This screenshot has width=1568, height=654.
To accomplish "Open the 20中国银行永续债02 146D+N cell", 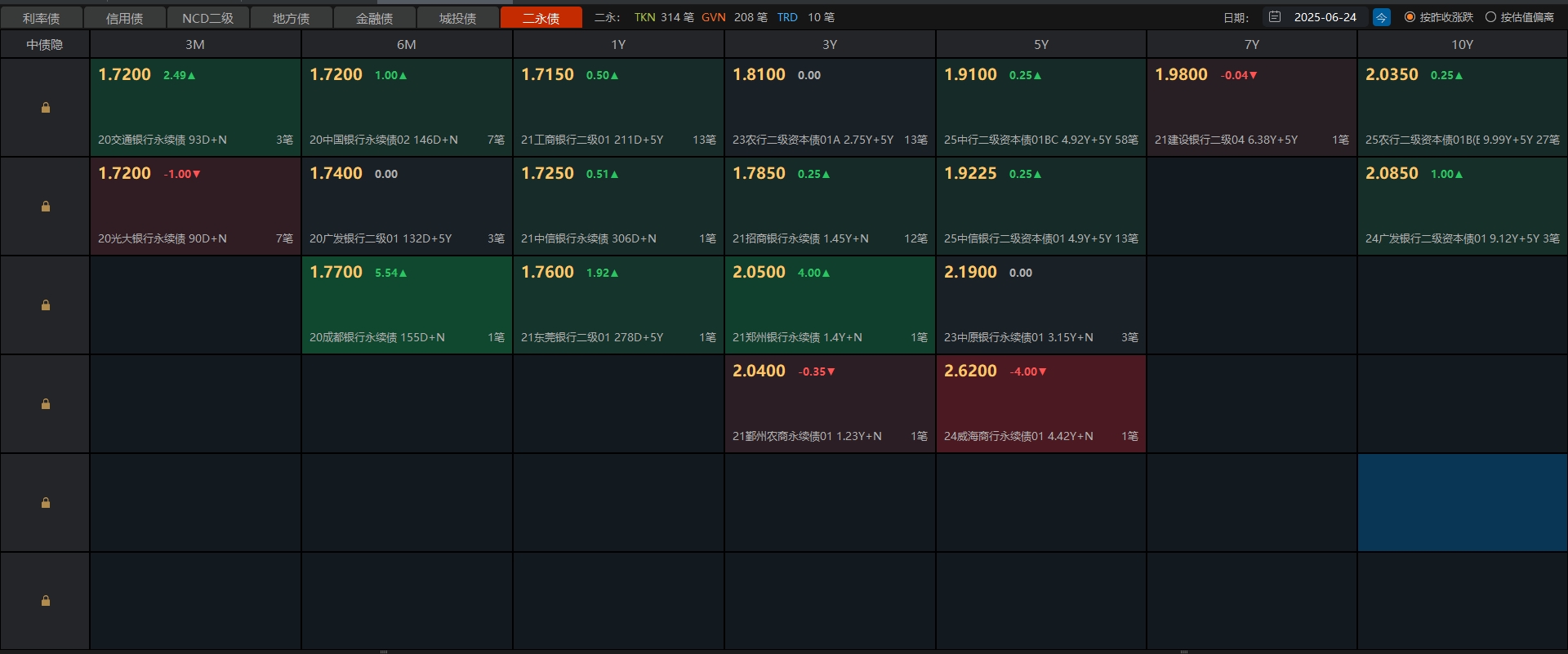I will (407, 107).
